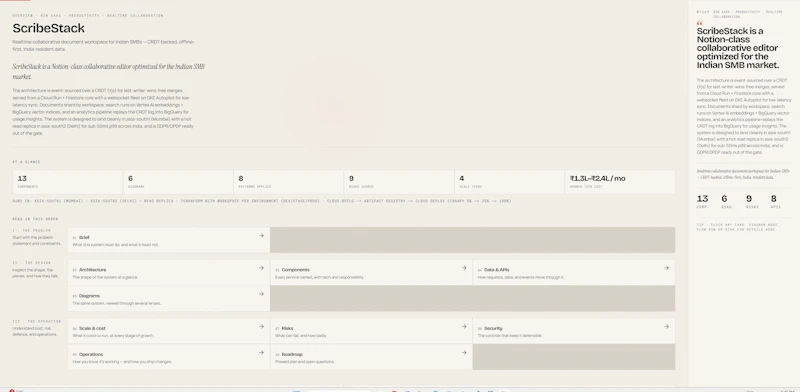
Task: Click 'How you know it's working' description
Action: [122, 362]
